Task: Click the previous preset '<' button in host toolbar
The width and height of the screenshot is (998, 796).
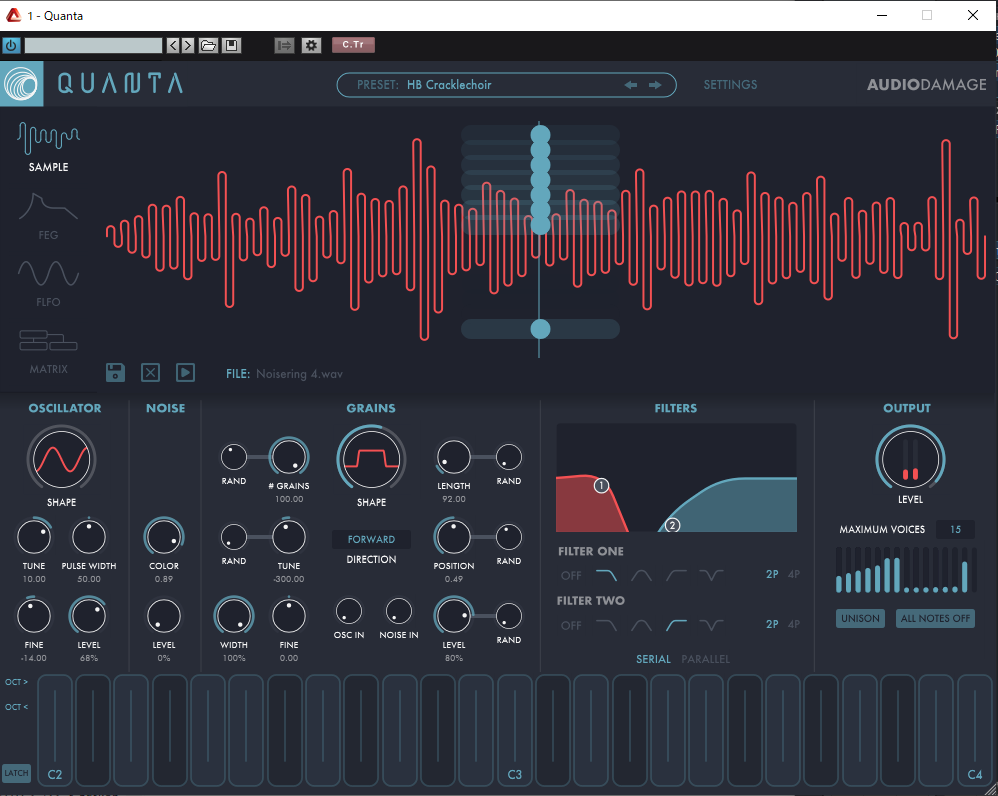Action: tap(173, 45)
